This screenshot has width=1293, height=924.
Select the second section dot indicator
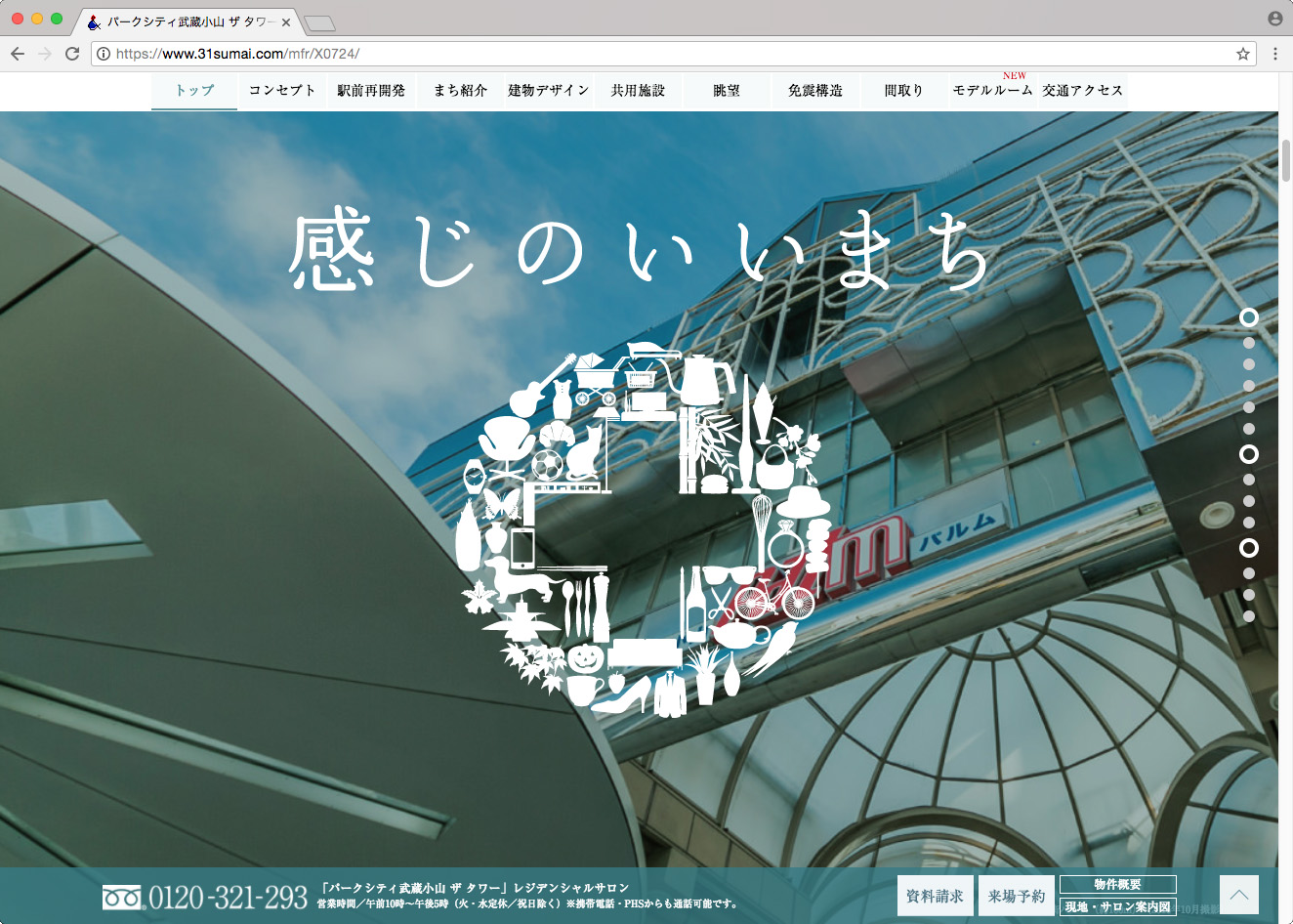(x=1249, y=343)
